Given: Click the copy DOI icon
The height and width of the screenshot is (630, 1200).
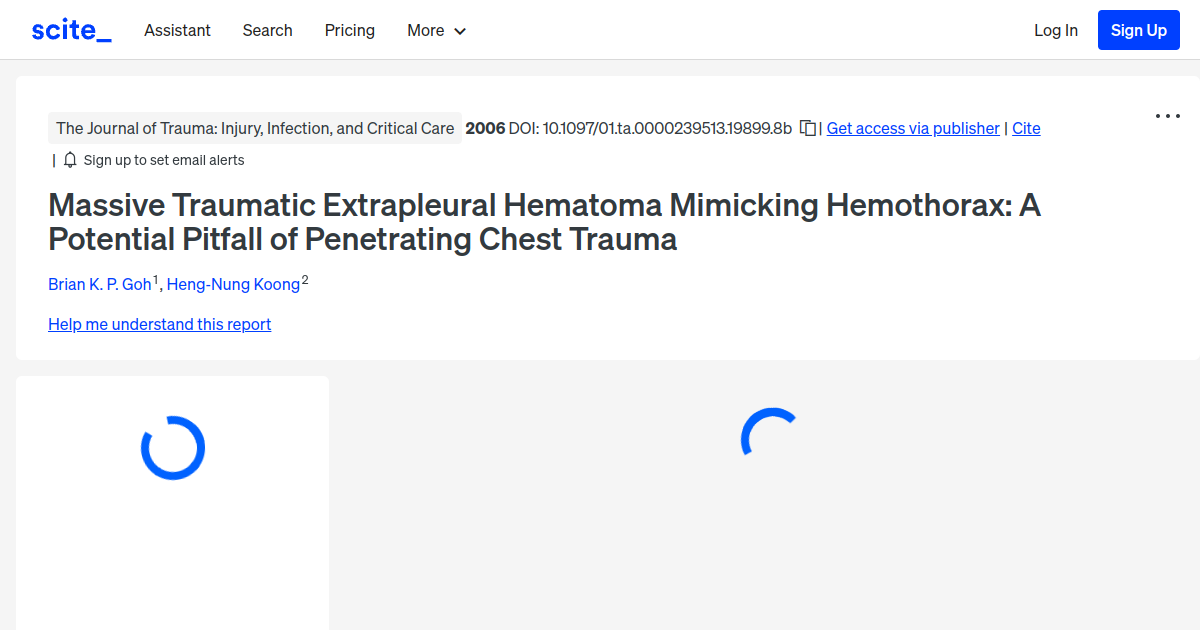Looking at the screenshot, I should (x=807, y=128).
